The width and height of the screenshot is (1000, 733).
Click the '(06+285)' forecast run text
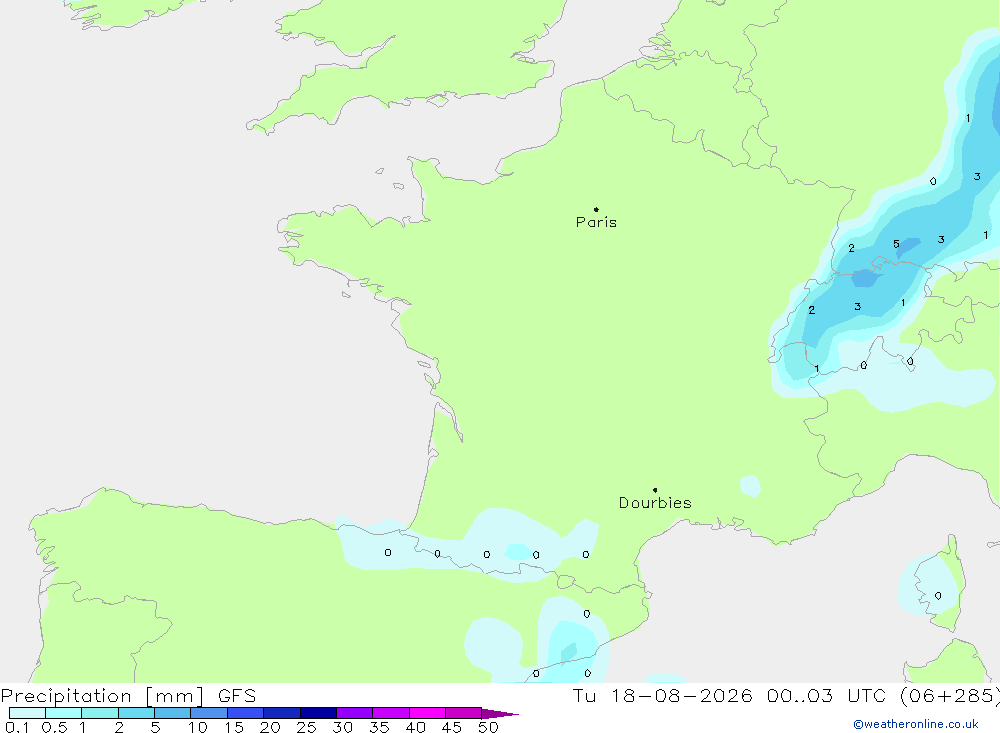(x=950, y=695)
